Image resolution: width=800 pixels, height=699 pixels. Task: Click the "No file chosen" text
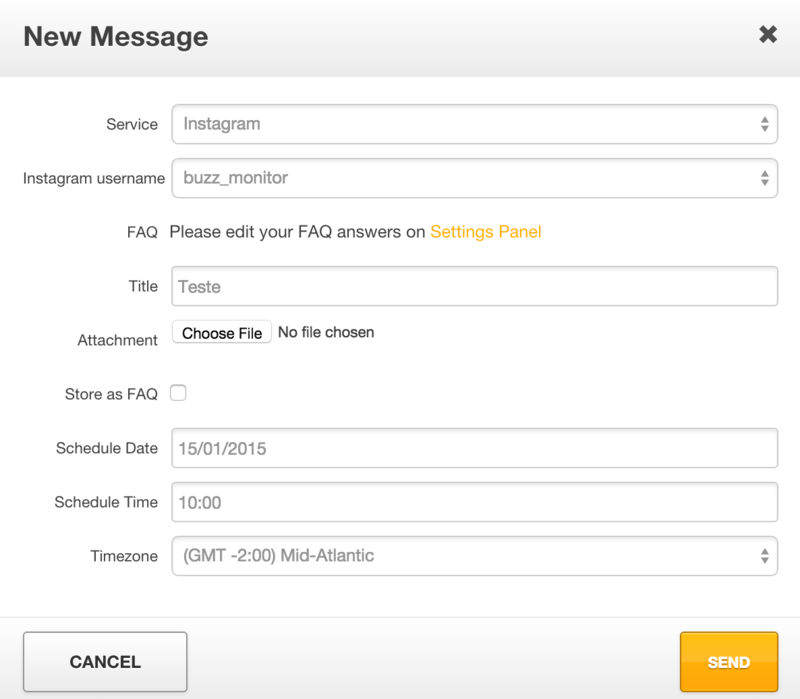coord(326,332)
